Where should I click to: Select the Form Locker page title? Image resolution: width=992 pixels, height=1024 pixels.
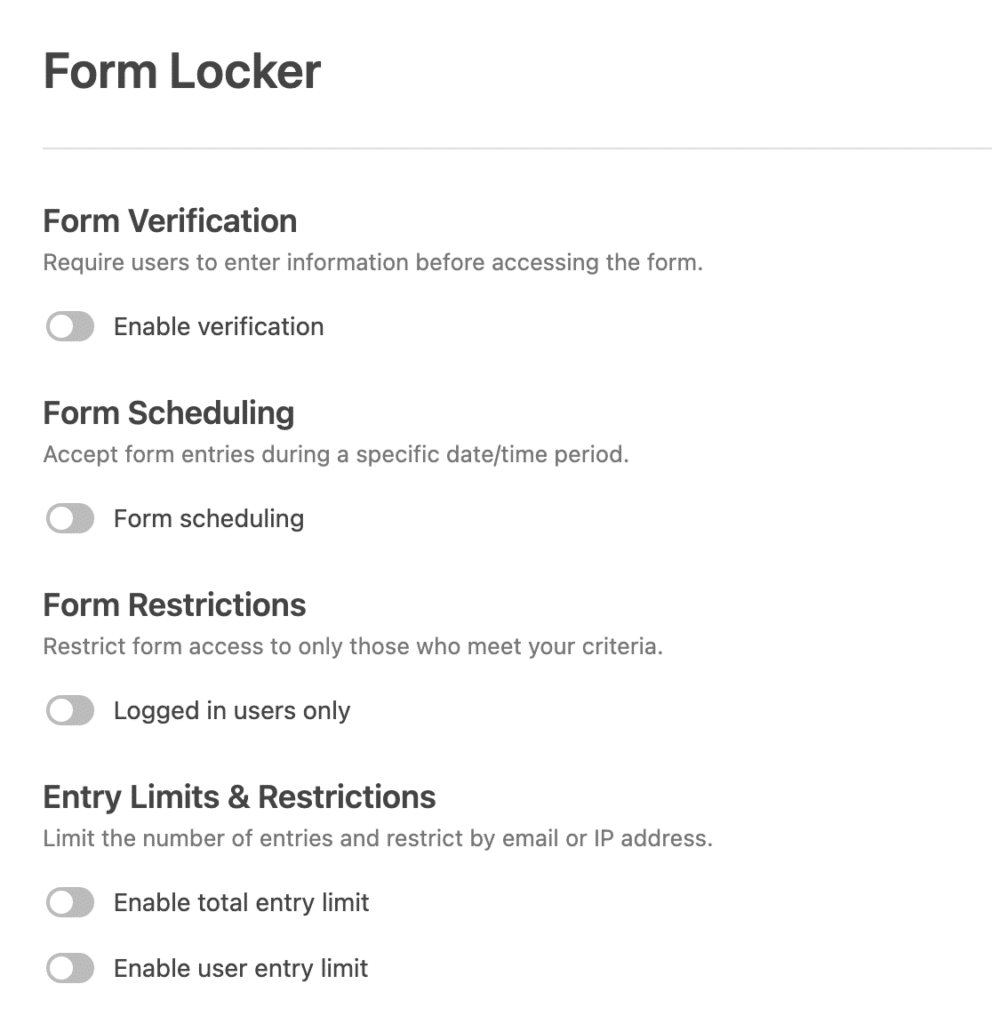click(x=181, y=71)
